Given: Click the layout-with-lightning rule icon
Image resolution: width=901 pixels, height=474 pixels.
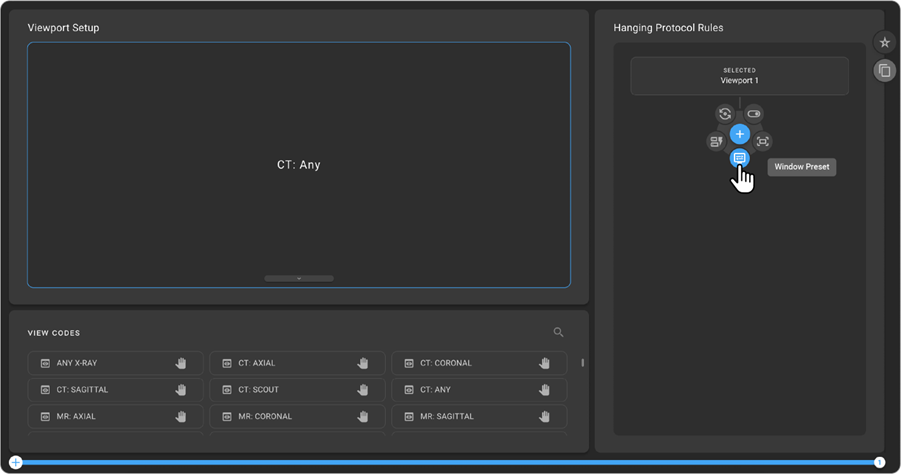Looking at the screenshot, I should click(716, 142).
